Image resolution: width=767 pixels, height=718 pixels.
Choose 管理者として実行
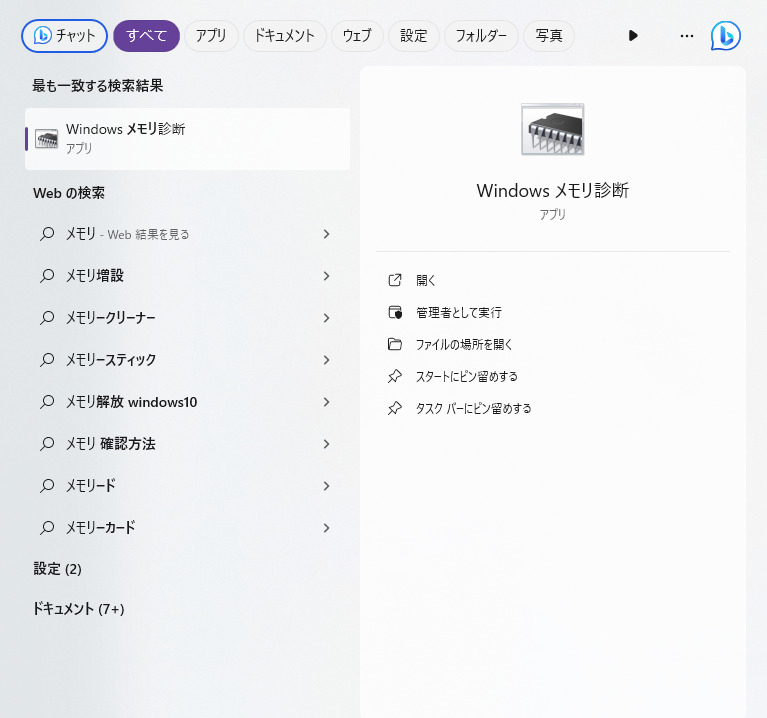(x=459, y=312)
